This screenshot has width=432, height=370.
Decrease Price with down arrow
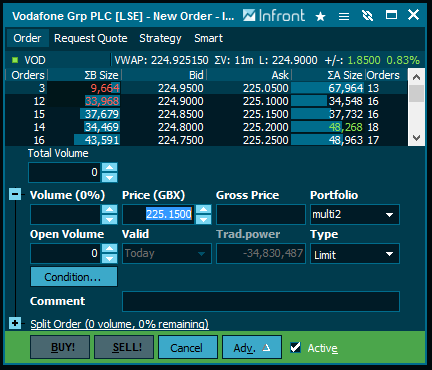pyautogui.click(x=204, y=219)
